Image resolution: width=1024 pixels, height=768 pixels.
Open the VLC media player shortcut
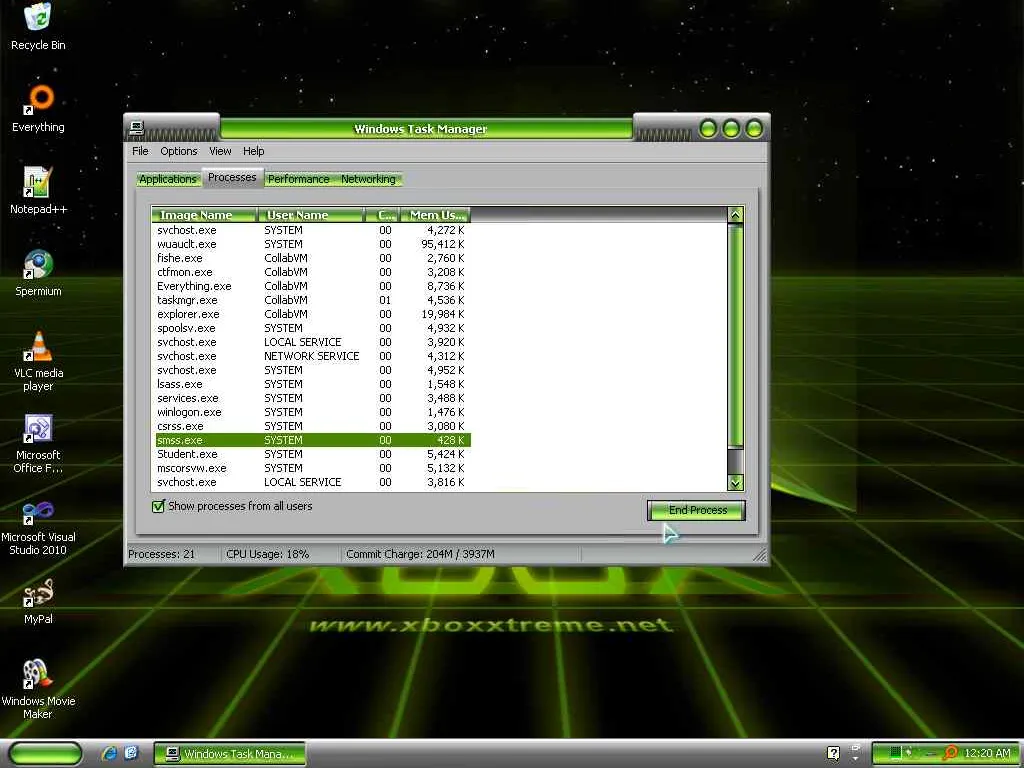pyautogui.click(x=38, y=361)
